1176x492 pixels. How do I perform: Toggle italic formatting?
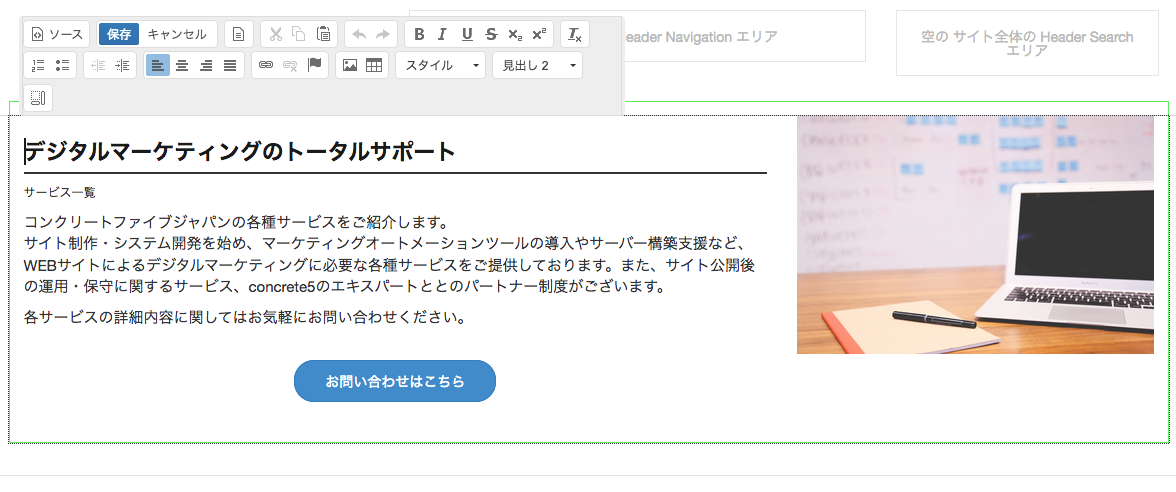(x=442, y=34)
